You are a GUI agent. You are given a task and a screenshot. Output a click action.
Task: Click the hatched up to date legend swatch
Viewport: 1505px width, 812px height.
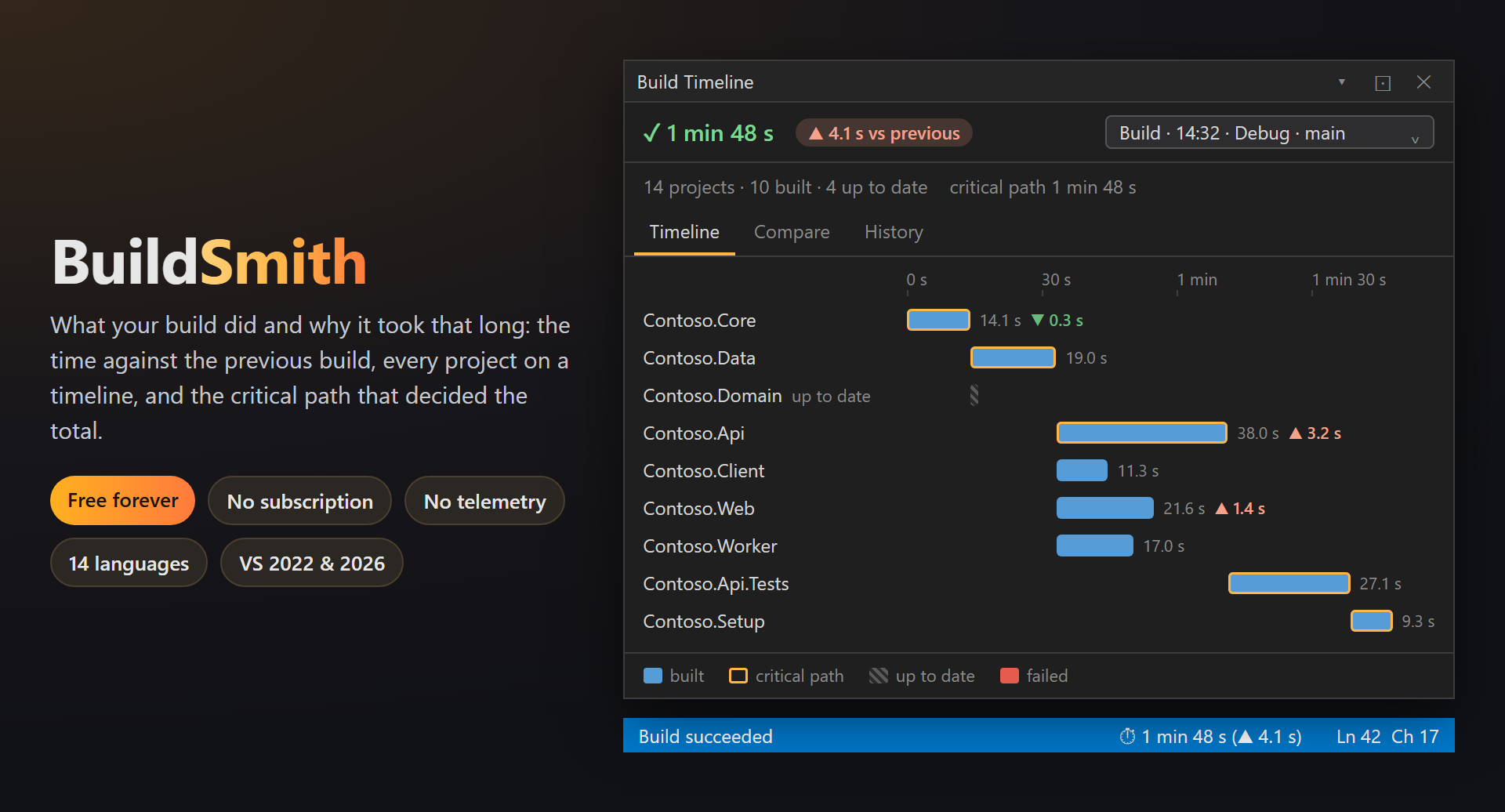click(x=879, y=676)
